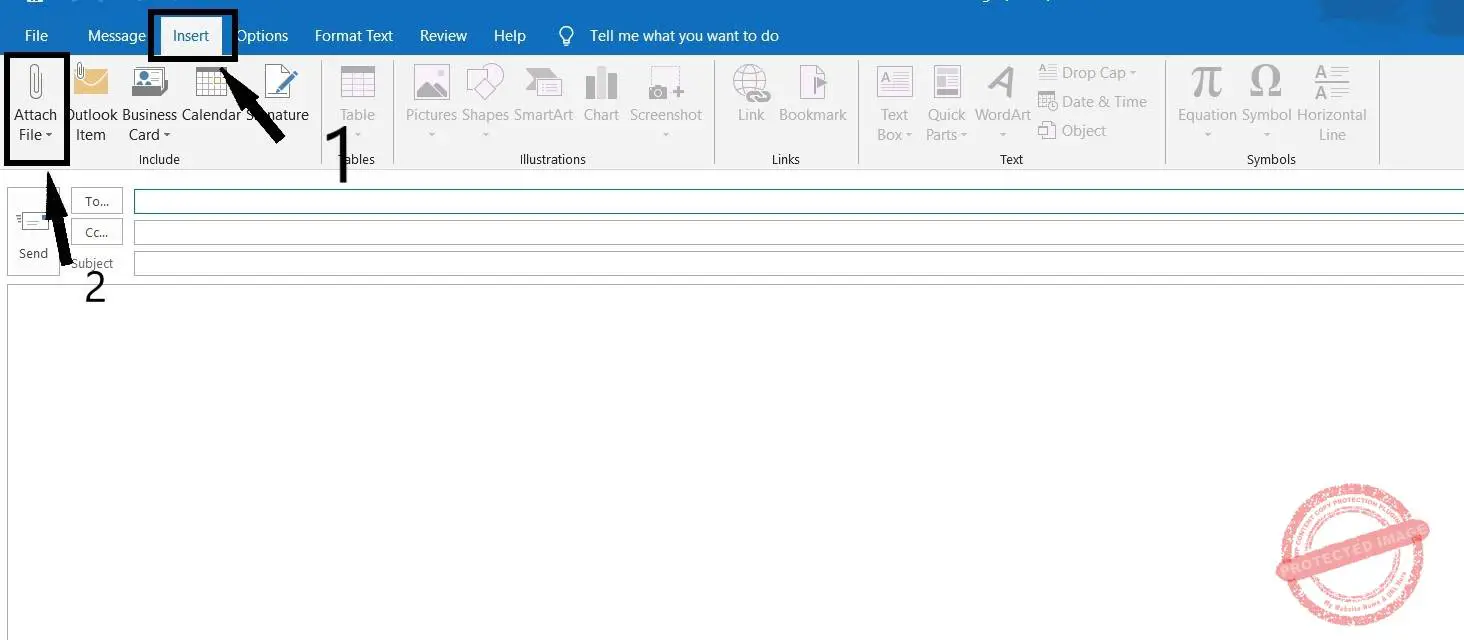Switch to the Format Text ribbon tab
Screen dimensions: 1464x640
(354, 35)
